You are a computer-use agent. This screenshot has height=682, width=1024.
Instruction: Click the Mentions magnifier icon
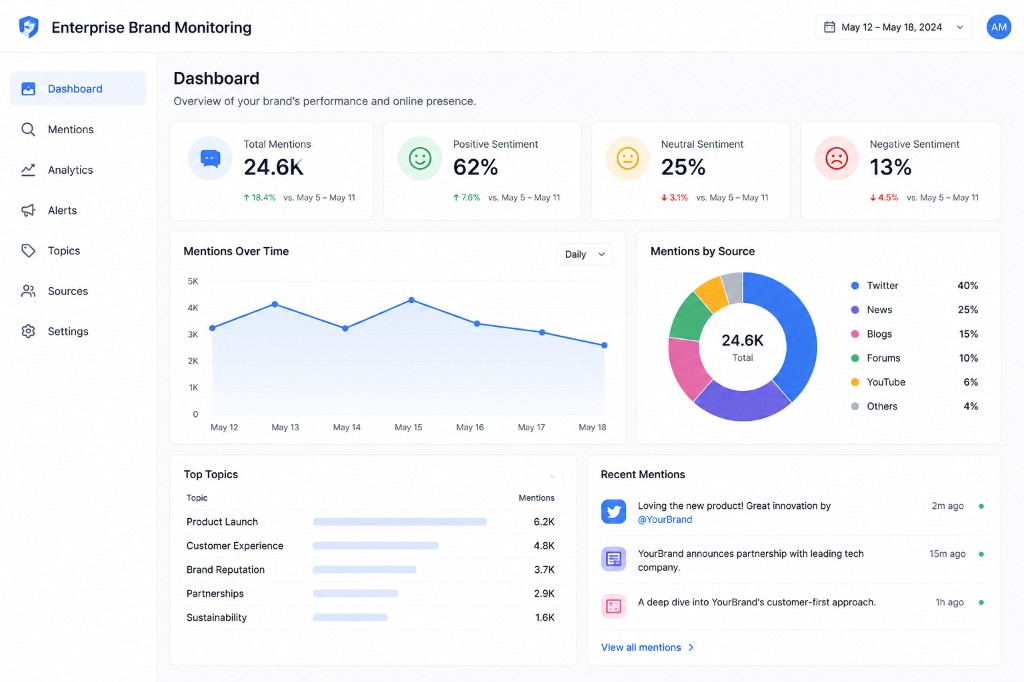coord(28,129)
